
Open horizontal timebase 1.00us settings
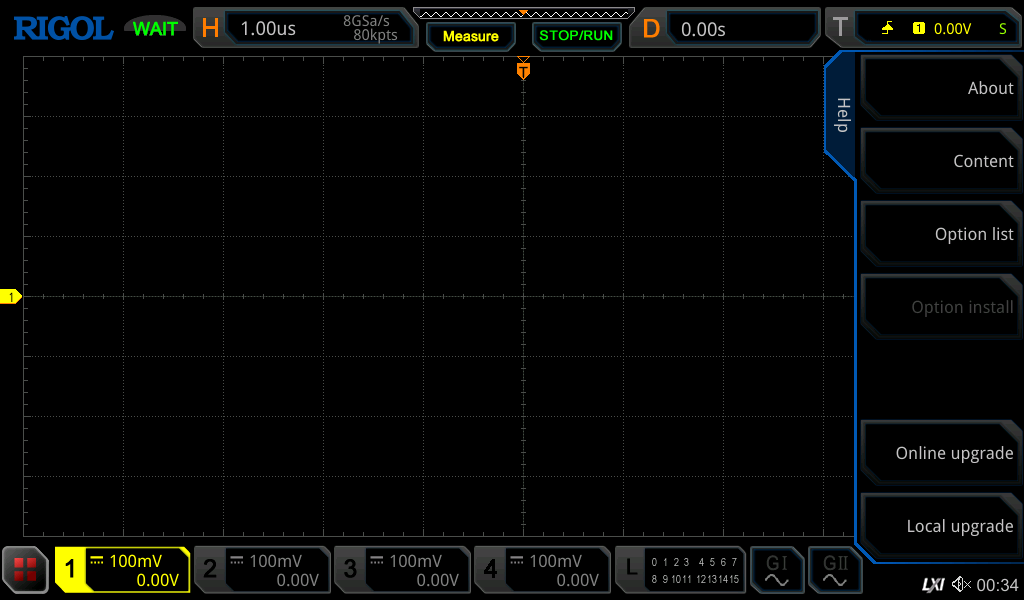pos(305,28)
